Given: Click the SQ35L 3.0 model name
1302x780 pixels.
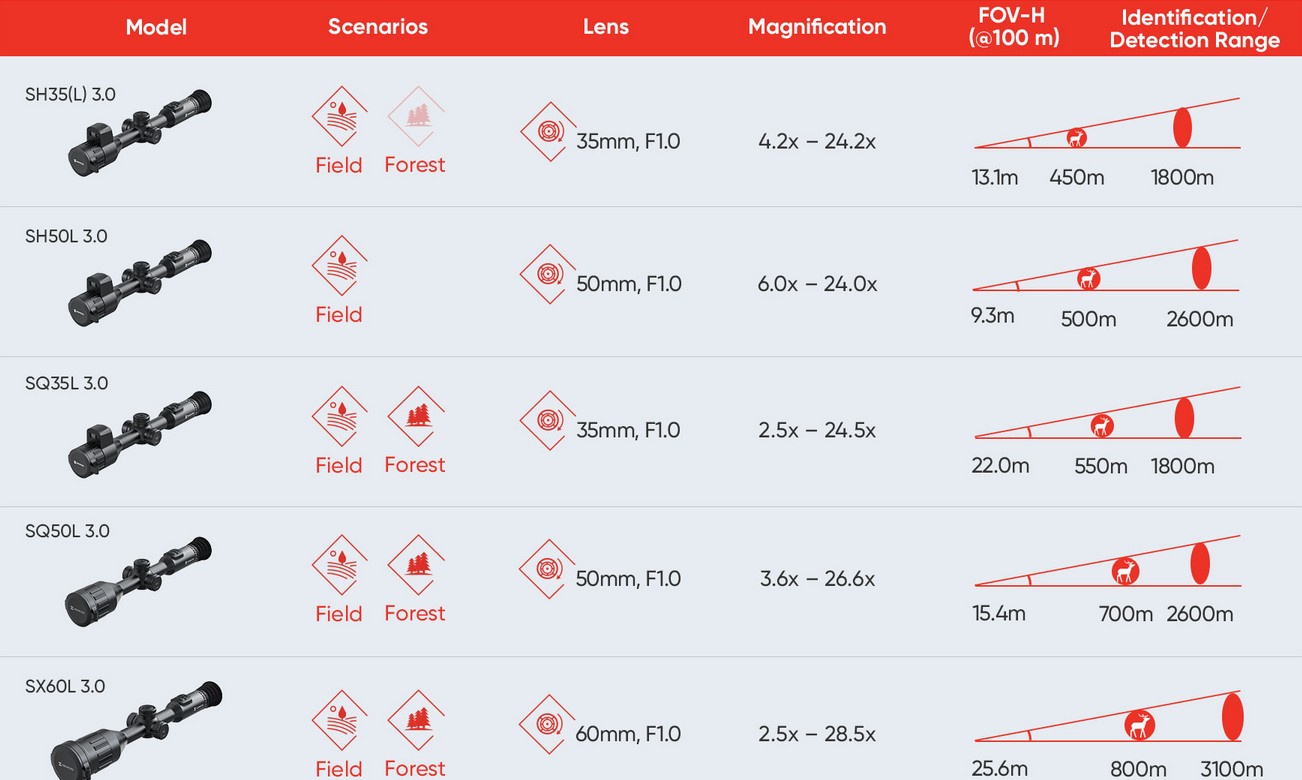Looking at the screenshot, I should pos(67,384).
